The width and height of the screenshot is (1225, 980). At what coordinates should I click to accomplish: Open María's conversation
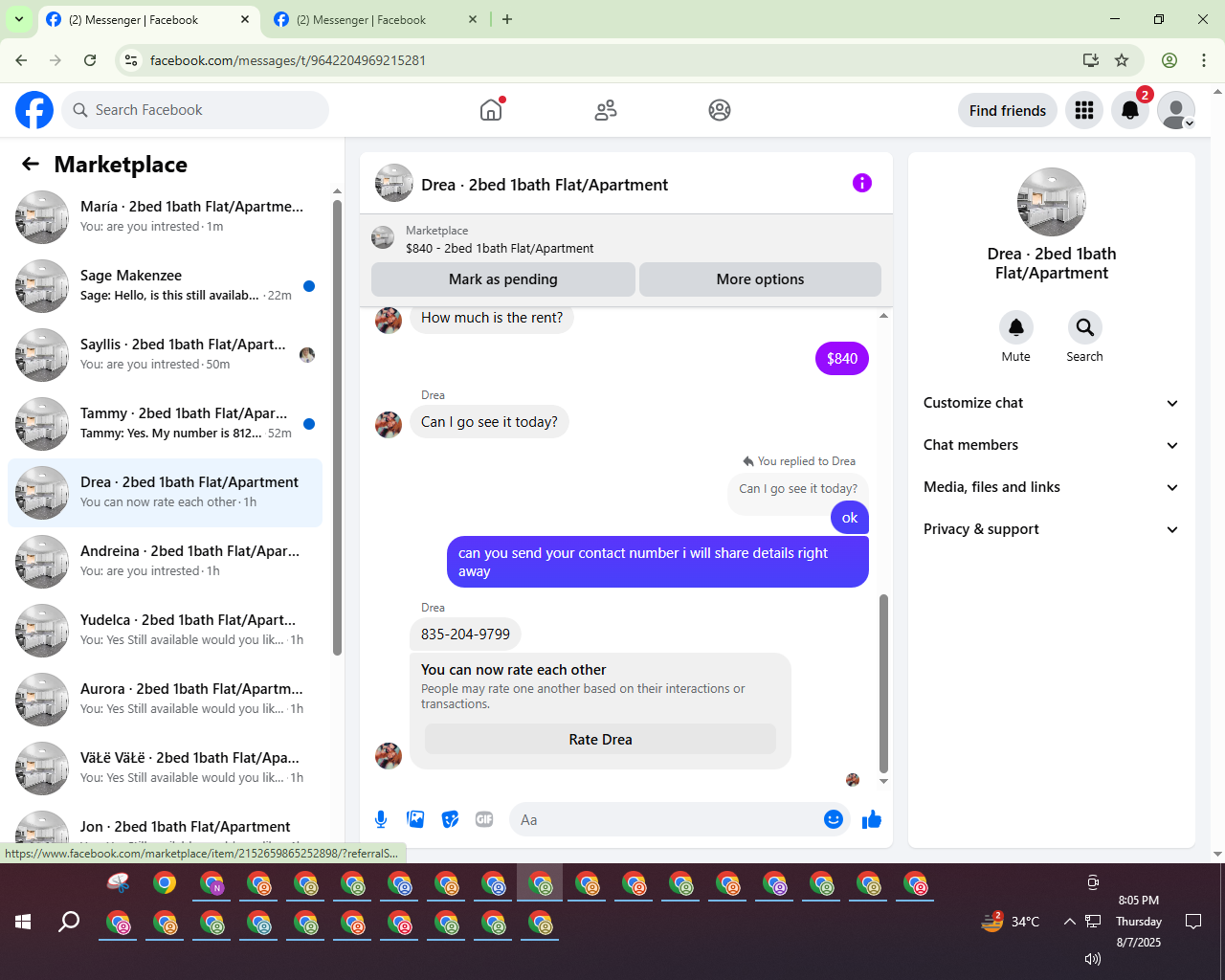click(166, 217)
